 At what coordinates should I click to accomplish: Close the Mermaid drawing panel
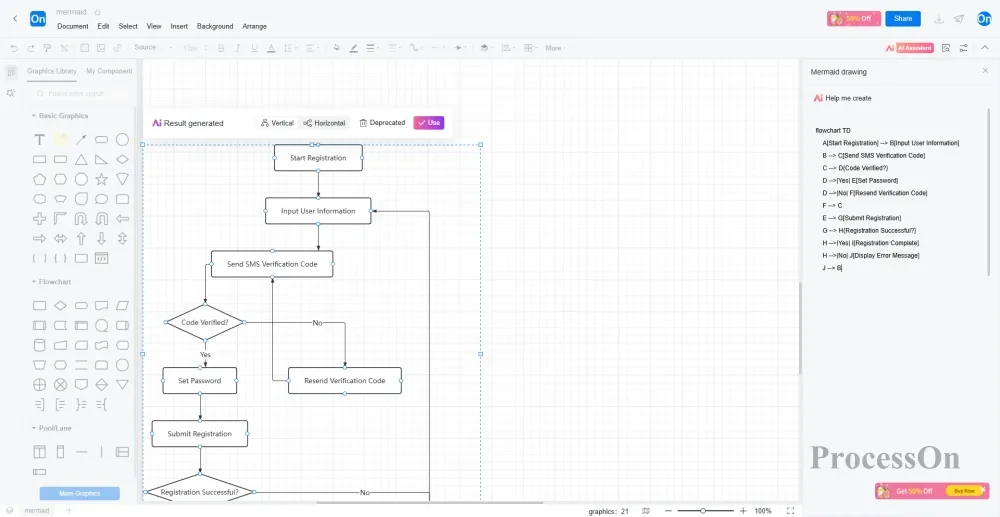pos(985,71)
